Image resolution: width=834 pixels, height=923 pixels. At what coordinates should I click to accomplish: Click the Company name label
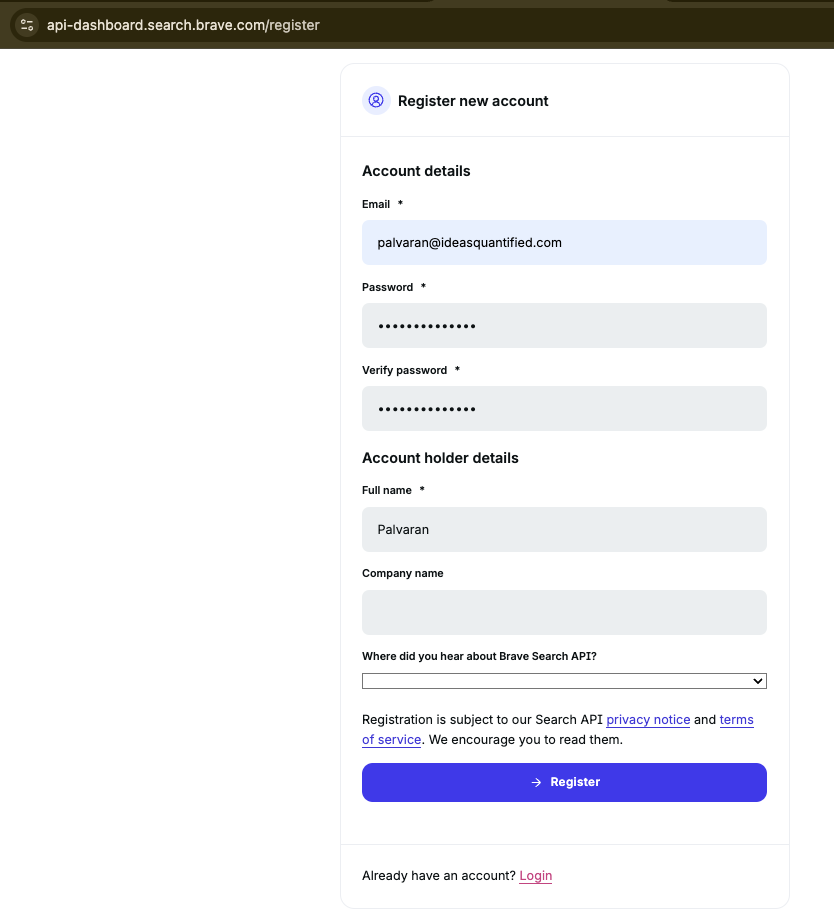click(x=403, y=573)
